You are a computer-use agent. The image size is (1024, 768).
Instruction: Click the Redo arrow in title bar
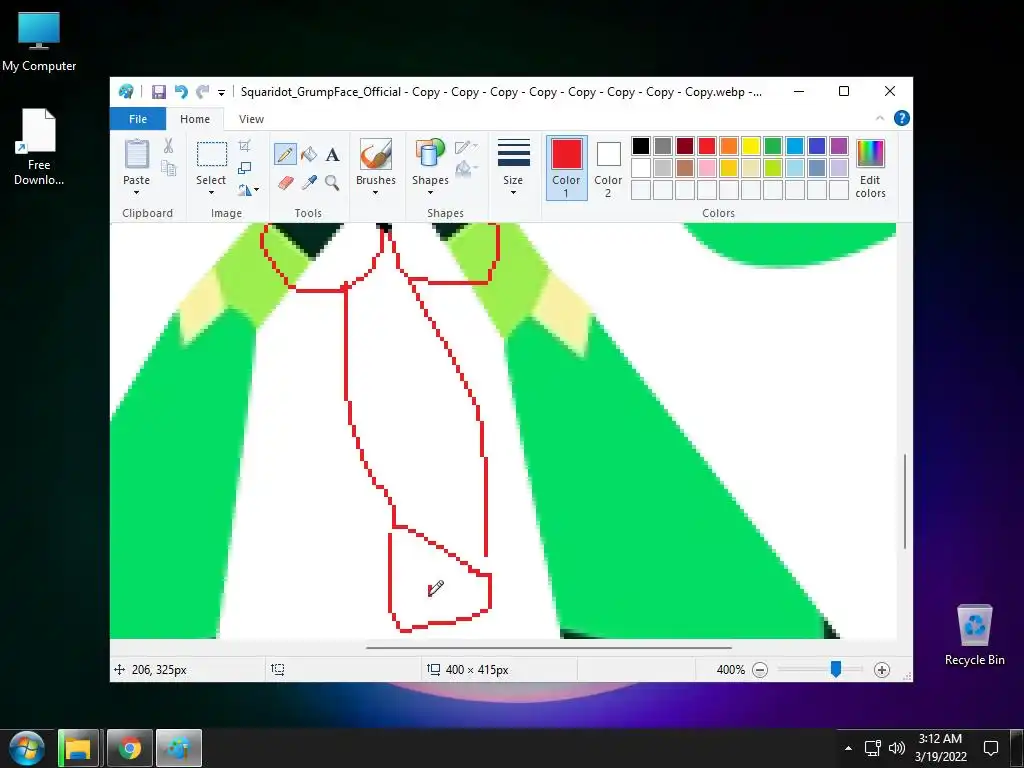coord(203,92)
